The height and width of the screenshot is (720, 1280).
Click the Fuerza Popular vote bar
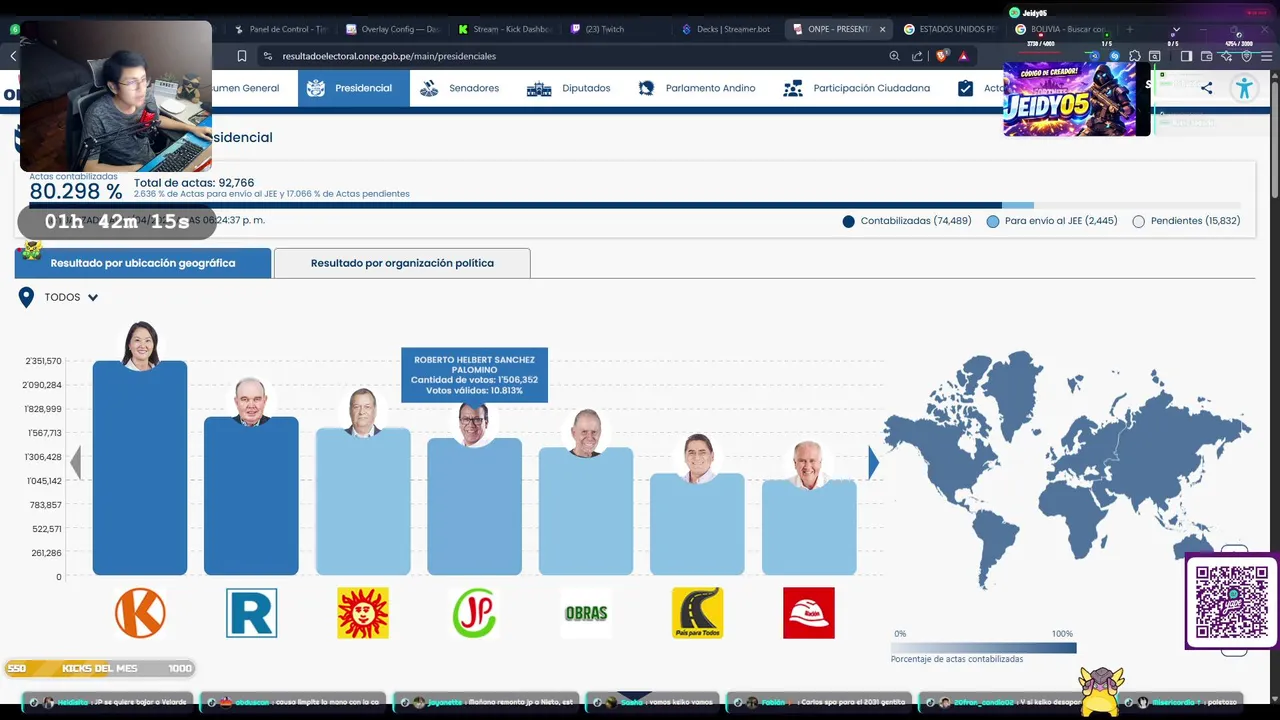point(140,468)
